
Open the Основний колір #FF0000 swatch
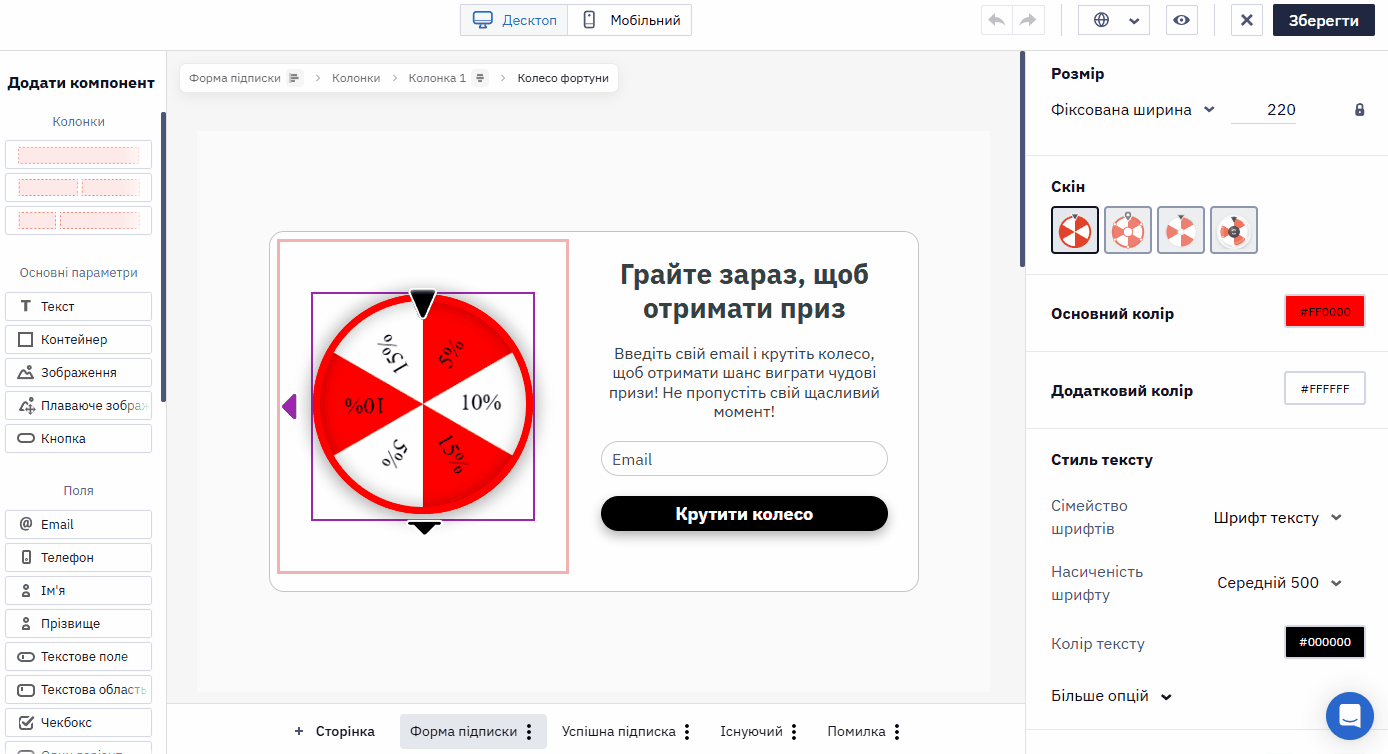pos(1325,312)
